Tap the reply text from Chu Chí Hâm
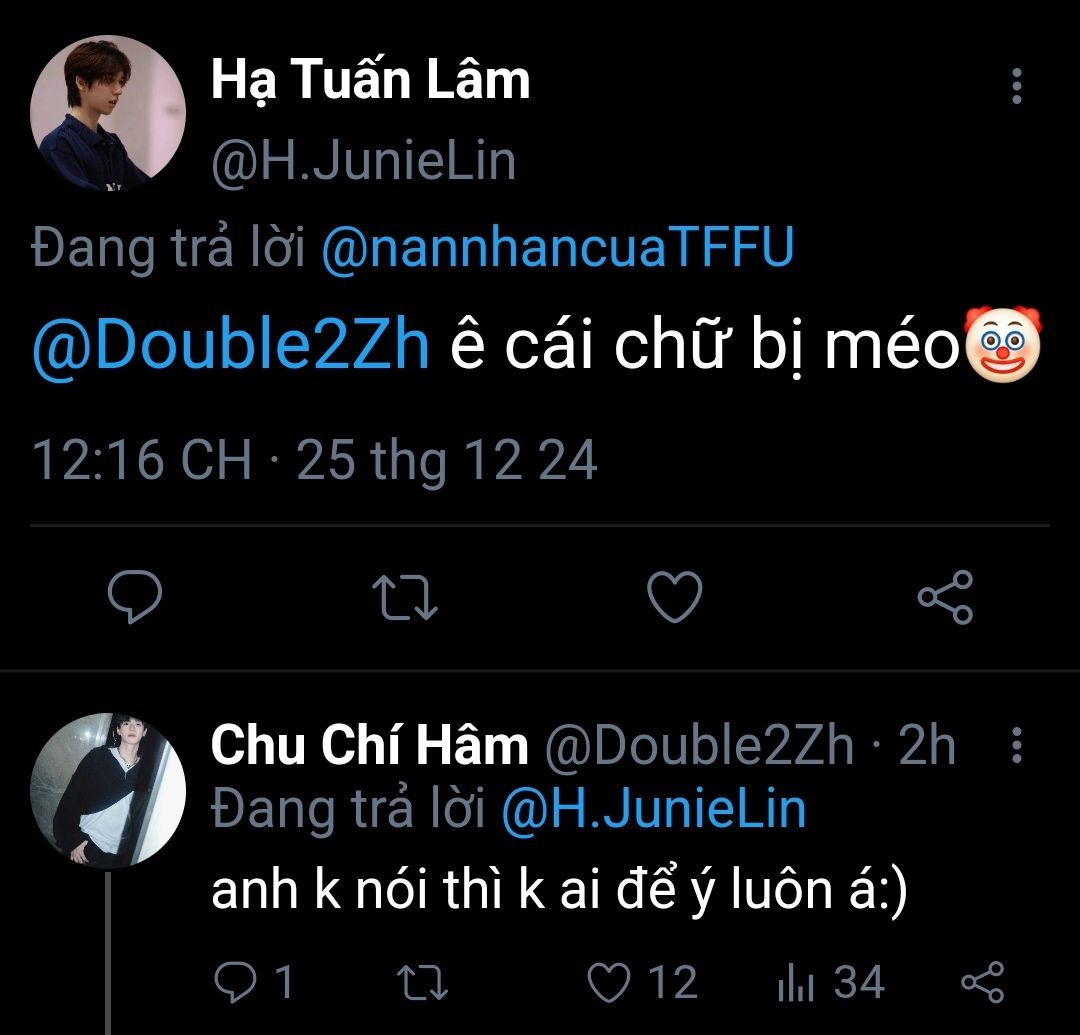 tap(559, 893)
